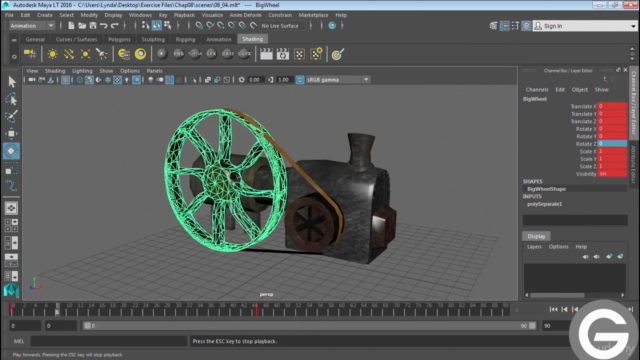Toggle select by component type mode

168,26
